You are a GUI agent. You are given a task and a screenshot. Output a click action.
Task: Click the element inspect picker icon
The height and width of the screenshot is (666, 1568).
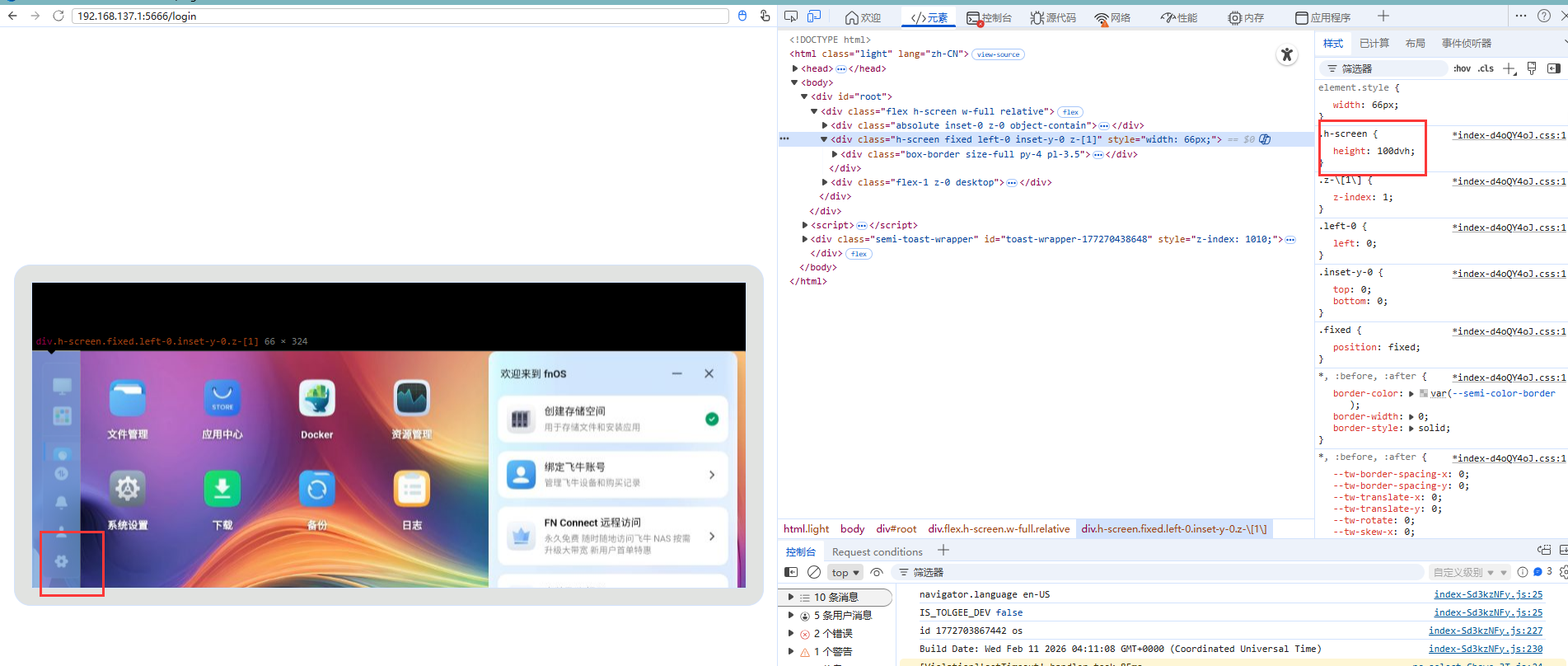pyautogui.click(x=791, y=16)
